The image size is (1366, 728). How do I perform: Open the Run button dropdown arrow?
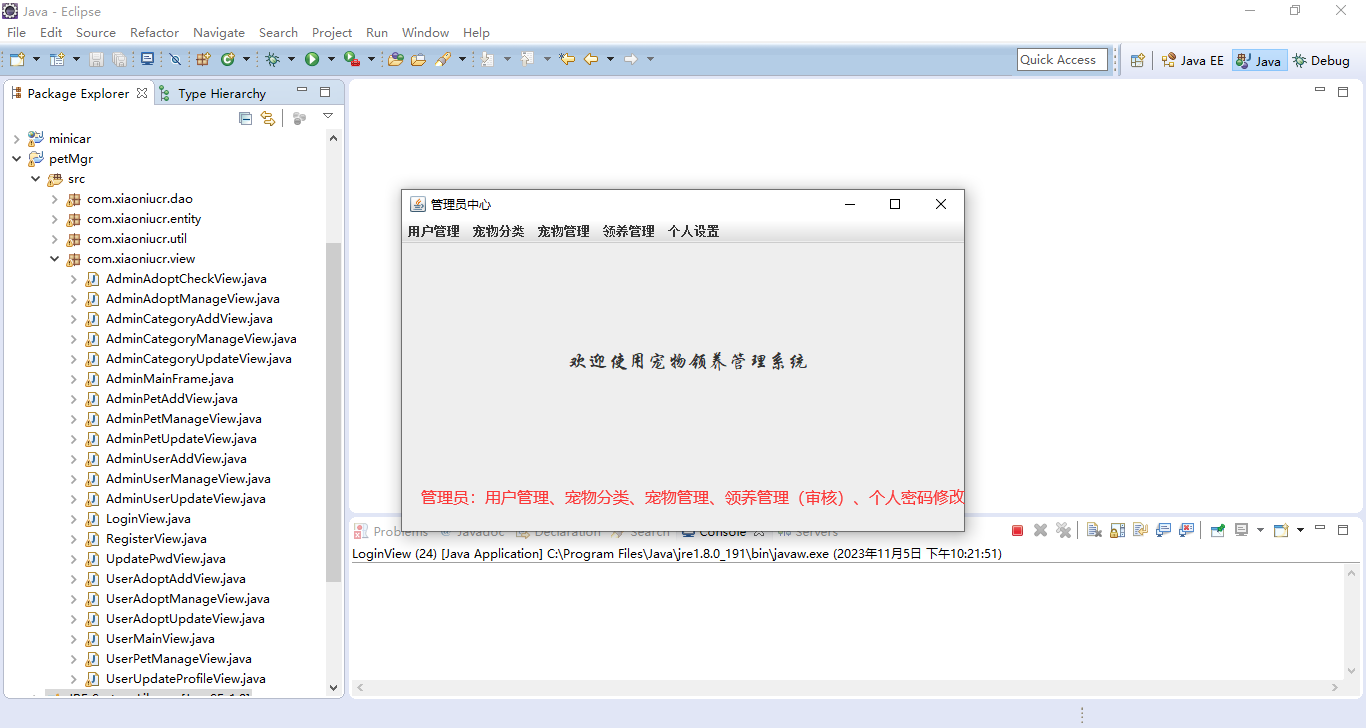(331, 60)
